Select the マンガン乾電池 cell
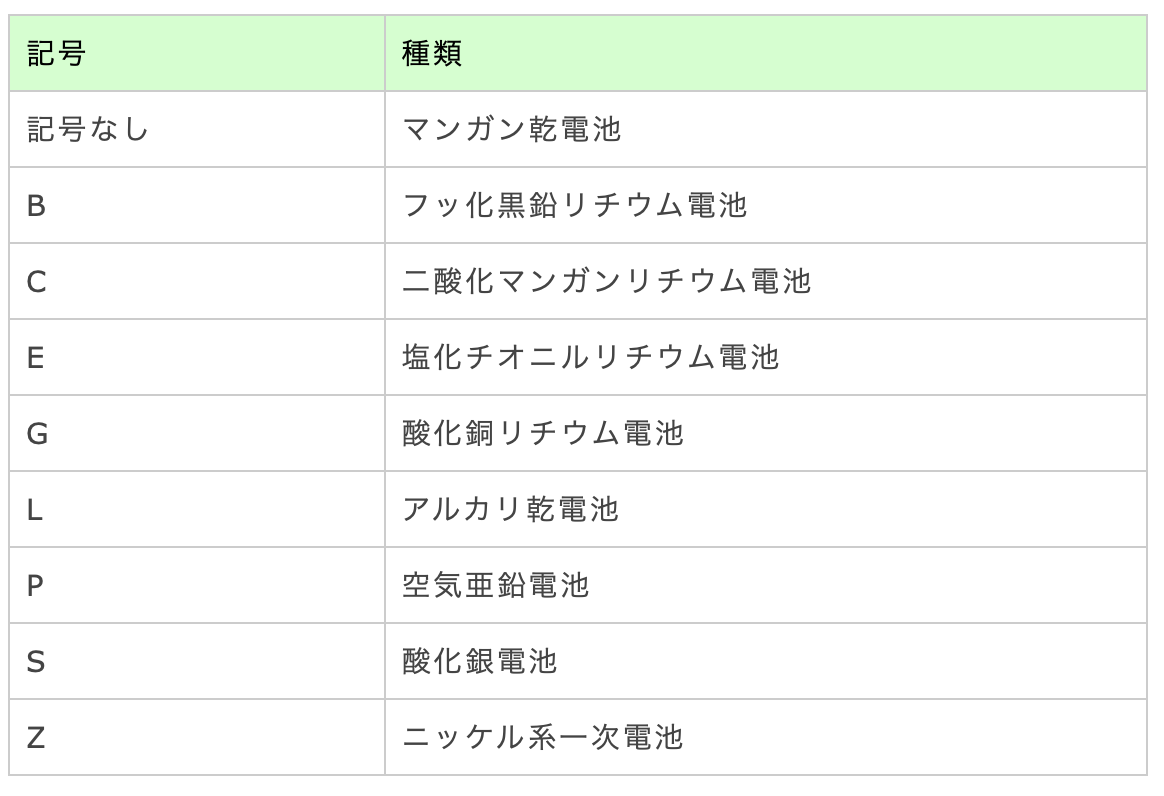 pos(511,129)
